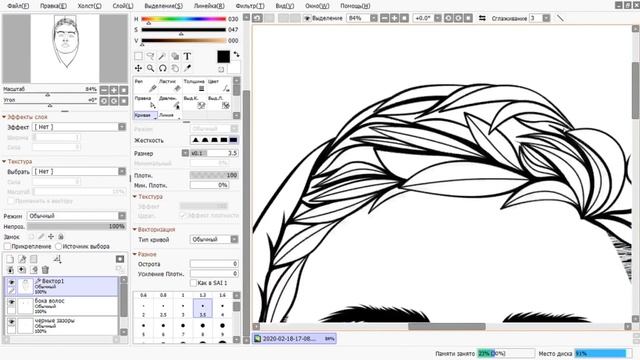This screenshot has width=640, height=360.
Task: Select the Zoom magnifier tool
Action: [150, 68]
